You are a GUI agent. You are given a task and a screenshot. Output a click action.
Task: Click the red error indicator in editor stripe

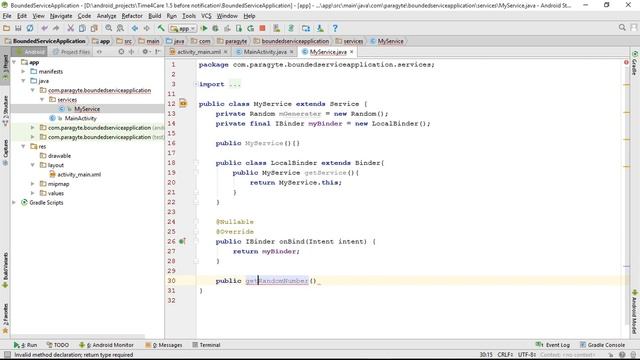pyautogui.click(x=626, y=62)
